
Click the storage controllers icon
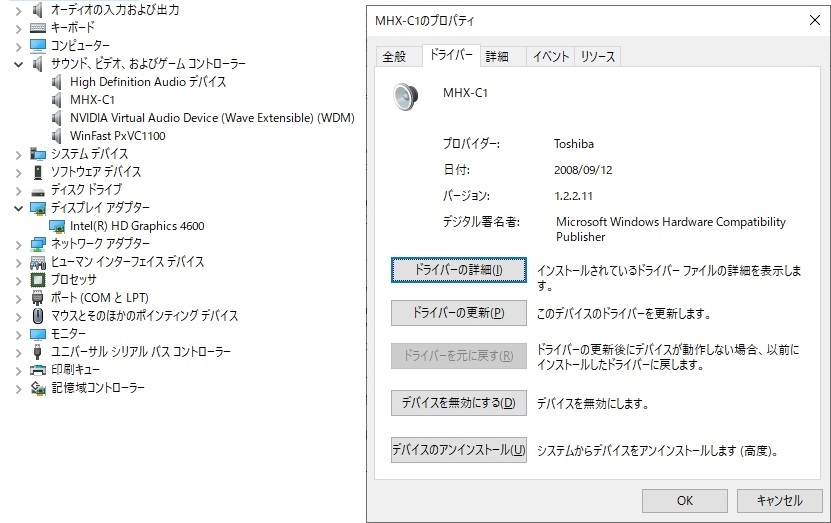[38, 388]
